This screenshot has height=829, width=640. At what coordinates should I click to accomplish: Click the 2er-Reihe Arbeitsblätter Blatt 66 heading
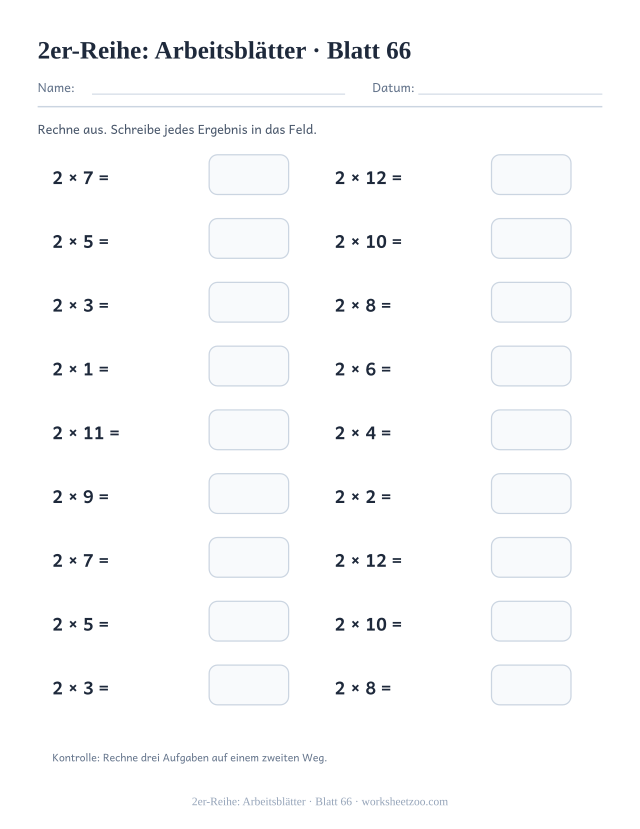(224, 51)
